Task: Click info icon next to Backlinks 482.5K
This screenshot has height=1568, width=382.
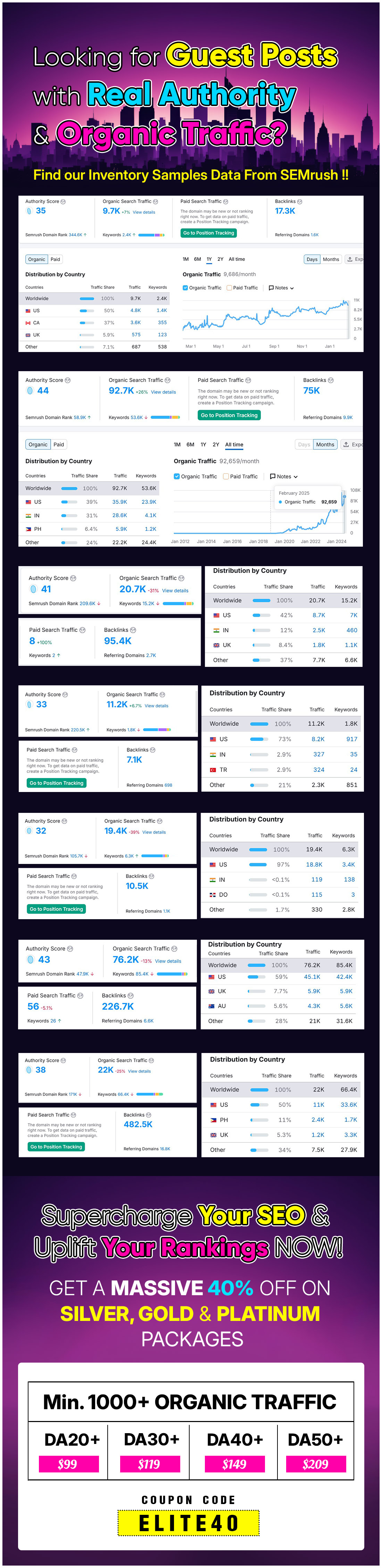Action: point(149,1115)
